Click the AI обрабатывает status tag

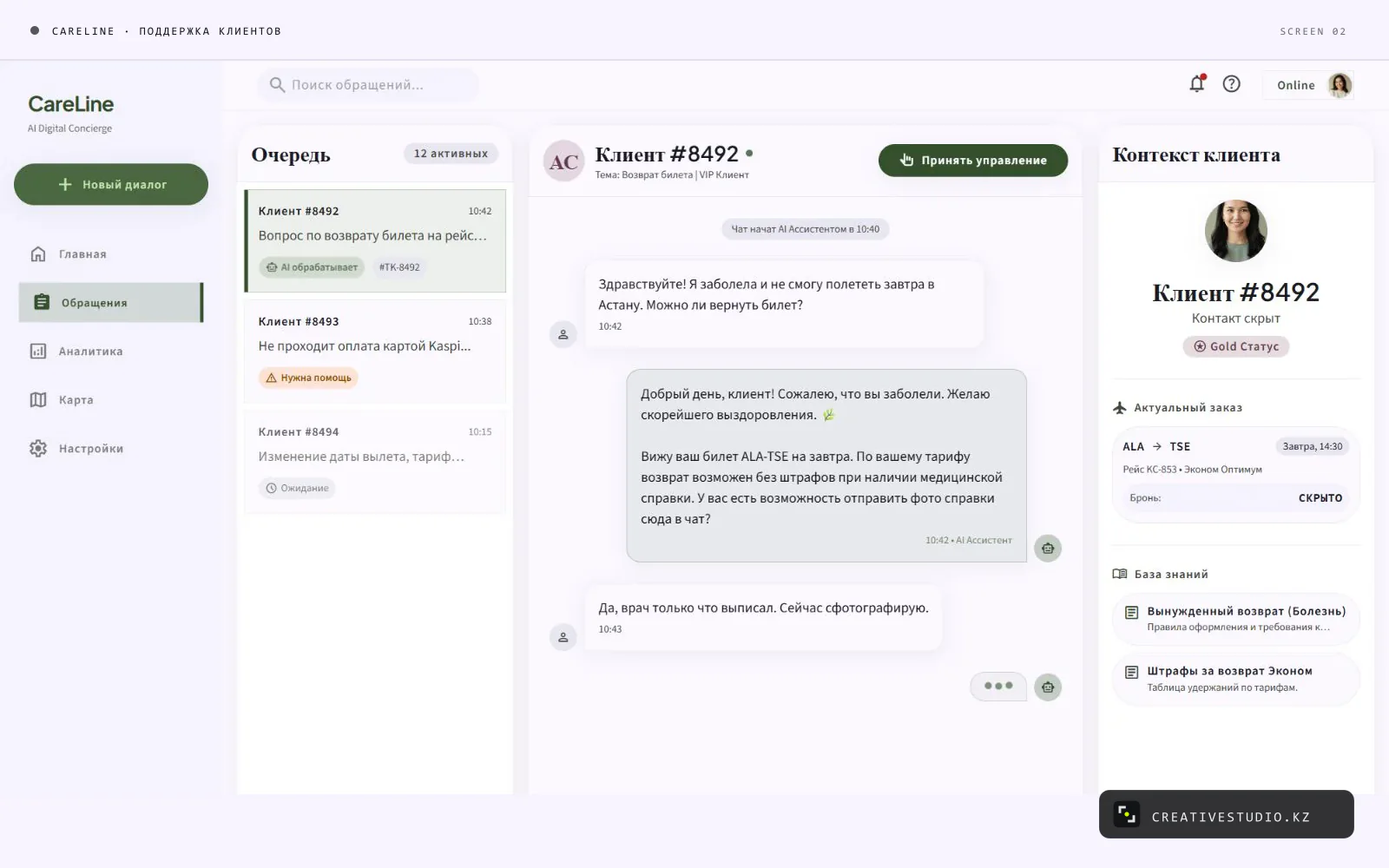click(312, 267)
